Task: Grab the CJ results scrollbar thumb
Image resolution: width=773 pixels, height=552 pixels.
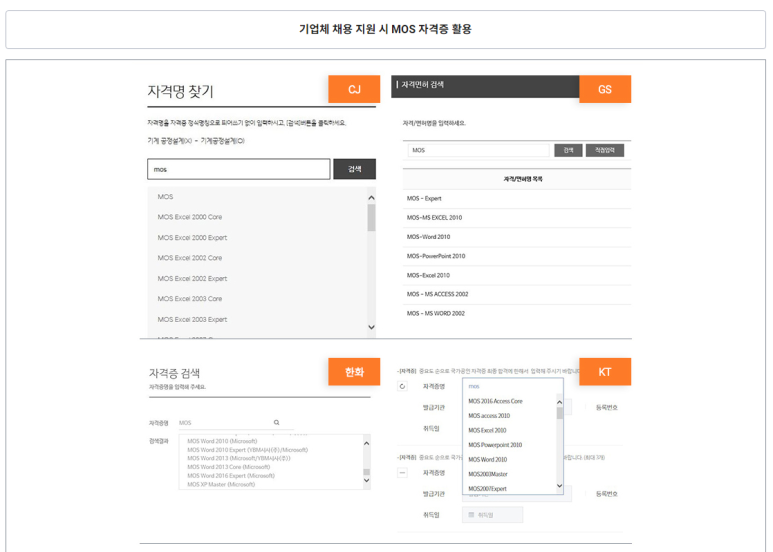Action: click(371, 217)
